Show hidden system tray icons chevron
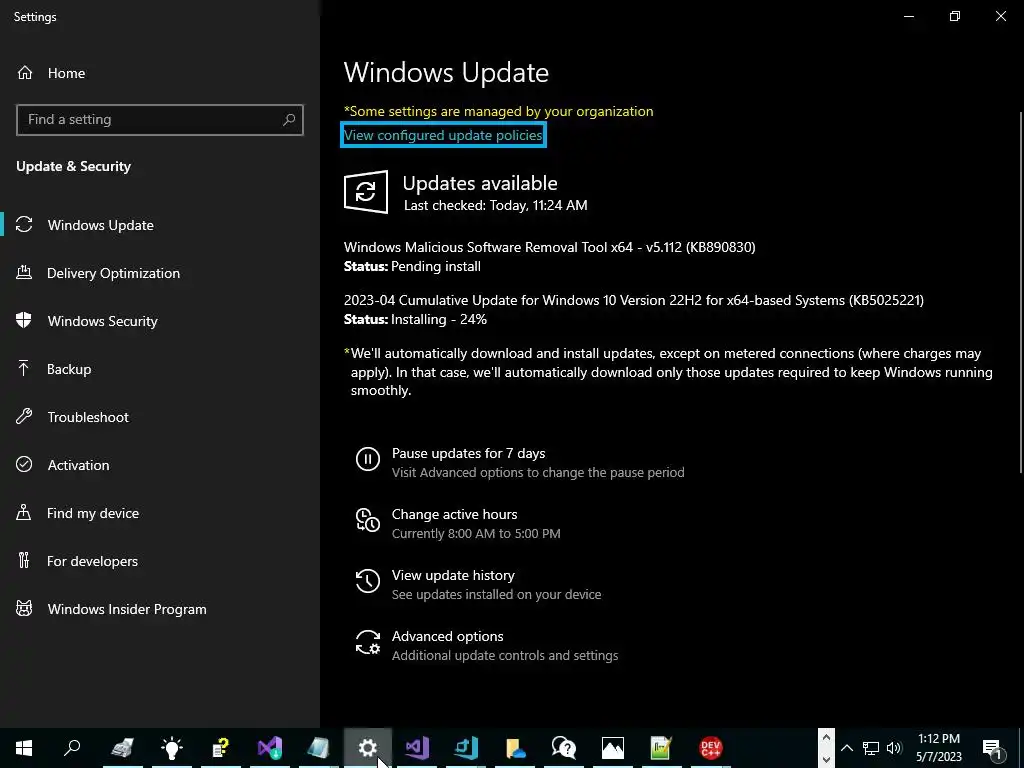This screenshot has height=768, width=1024. (846, 748)
